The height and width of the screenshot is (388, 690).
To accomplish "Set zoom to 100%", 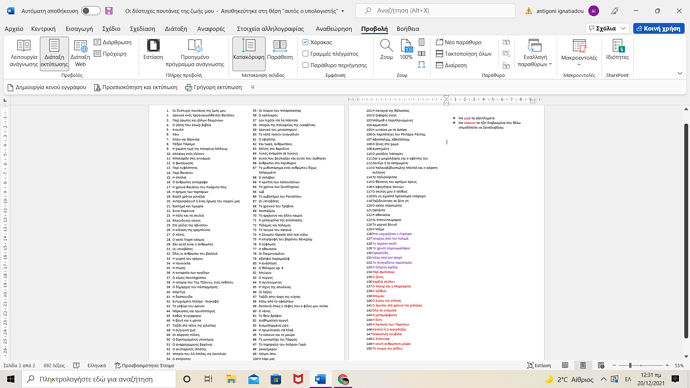I will (406, 49).
